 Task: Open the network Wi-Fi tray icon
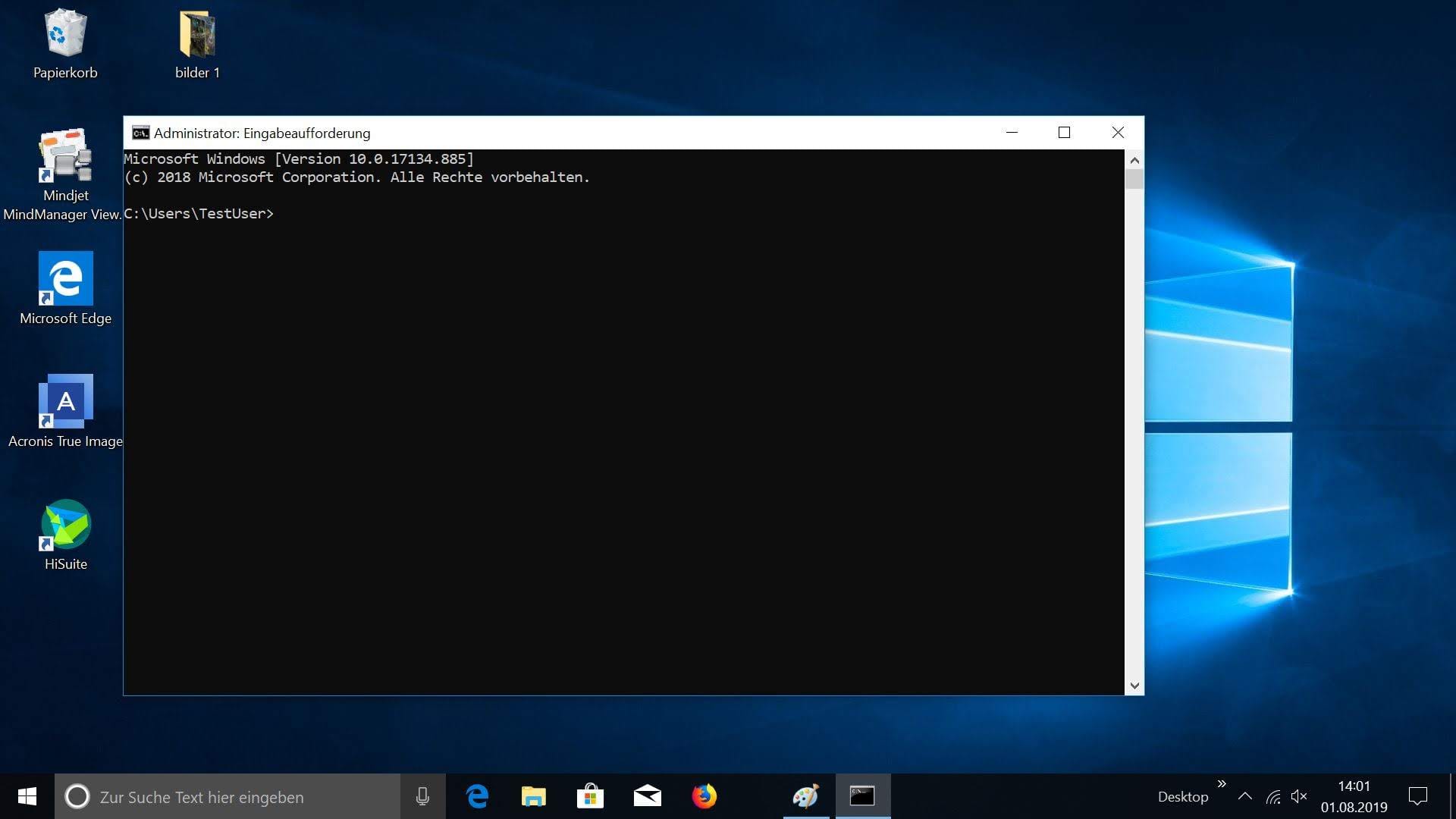(x=1273, y=796)
